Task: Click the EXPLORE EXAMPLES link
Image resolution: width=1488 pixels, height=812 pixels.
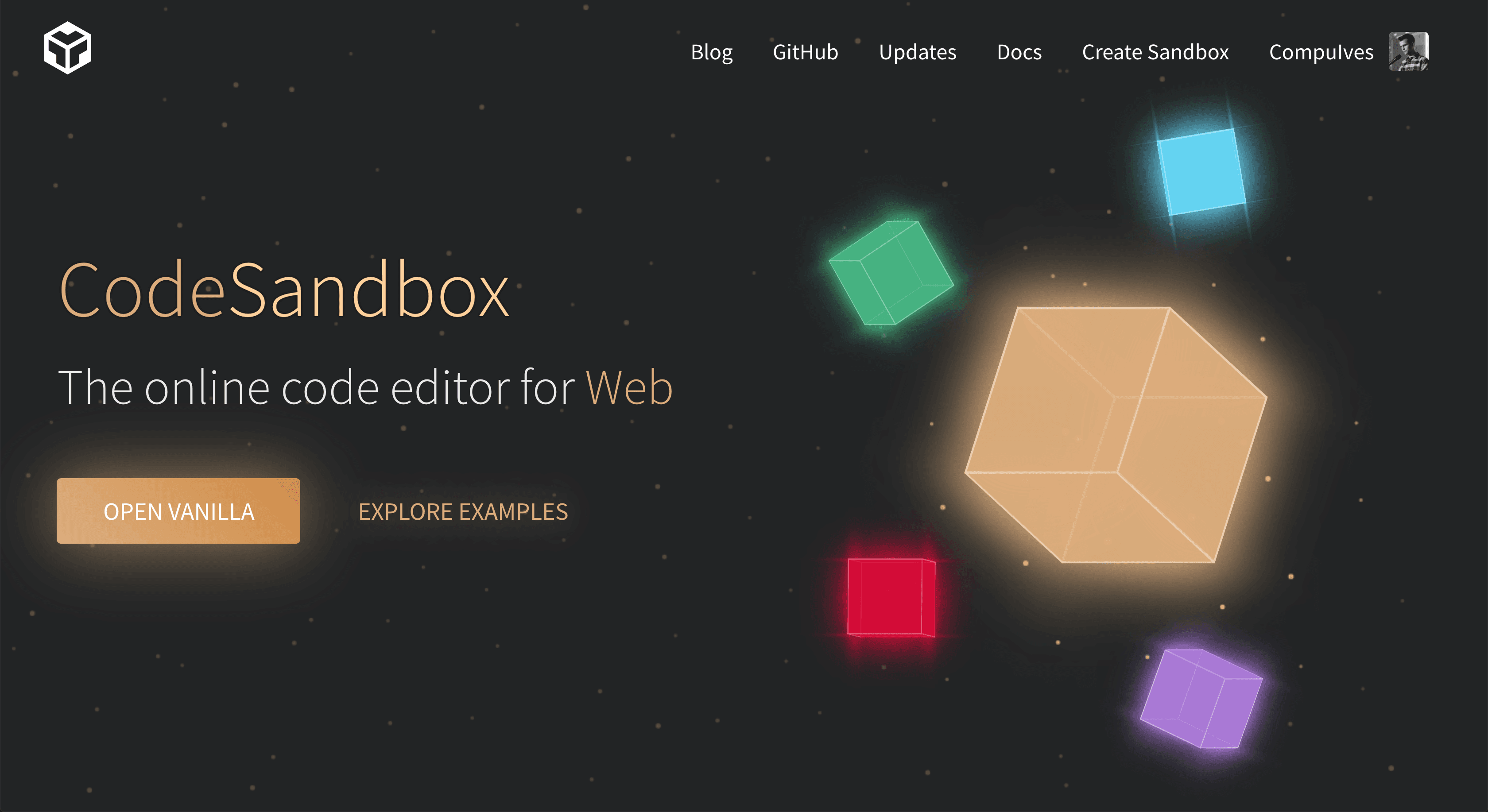Action: coord(463,510)
